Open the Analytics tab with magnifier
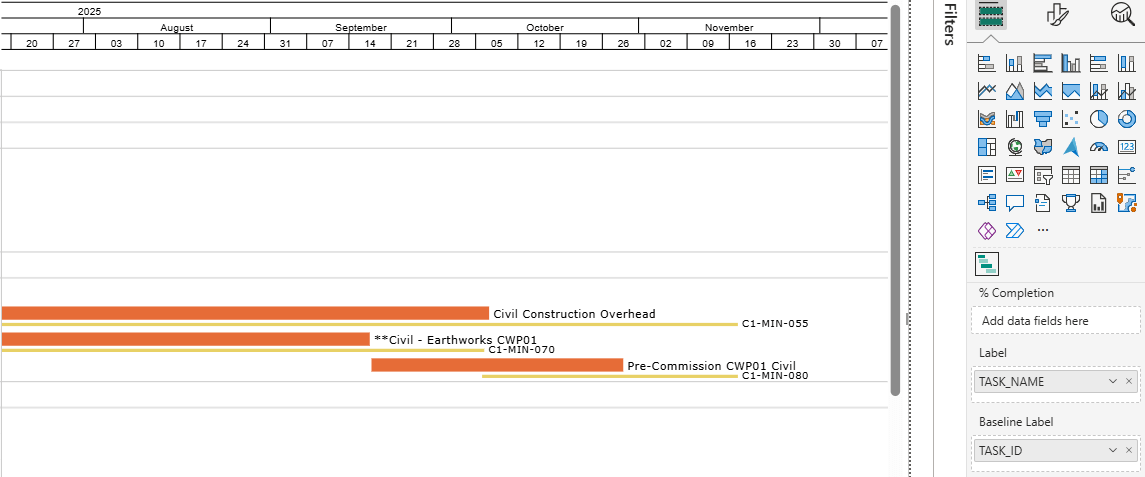The width and height of the screenshot is (1145, 477). [1122, 14]
